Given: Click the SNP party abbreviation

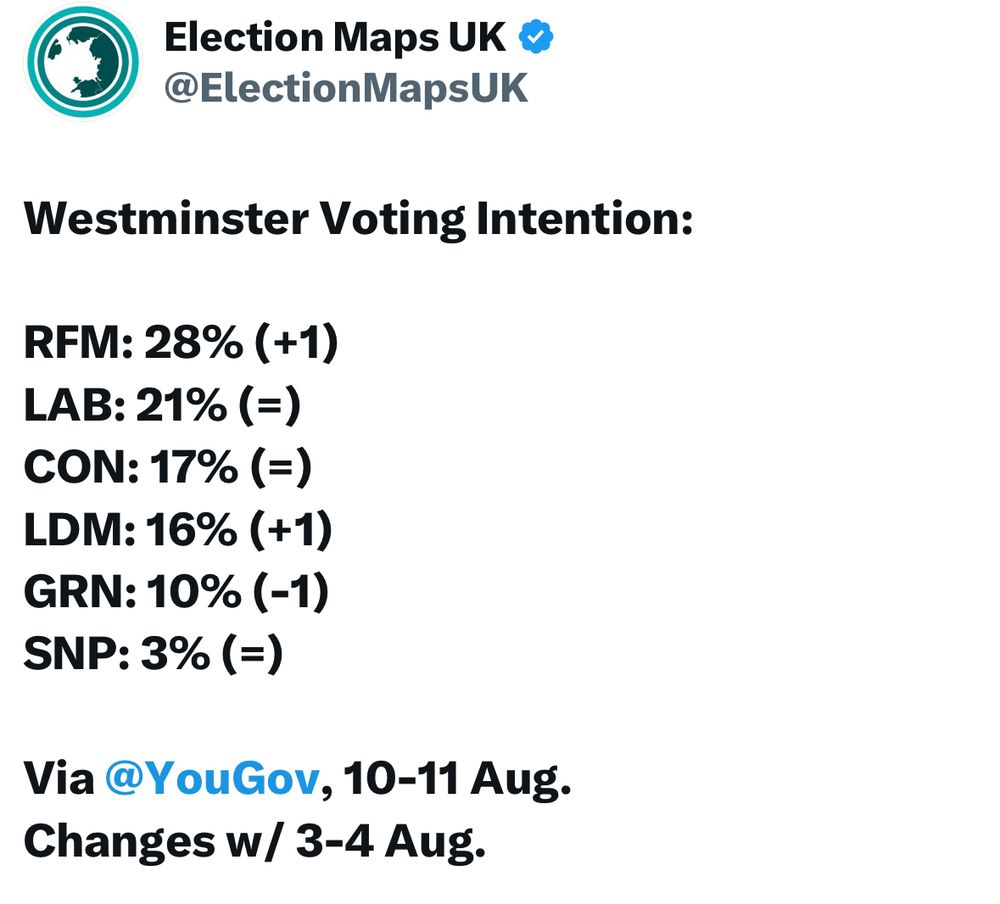Looking at the screenshot, I should pyautogui.click(x=71, y=653).
